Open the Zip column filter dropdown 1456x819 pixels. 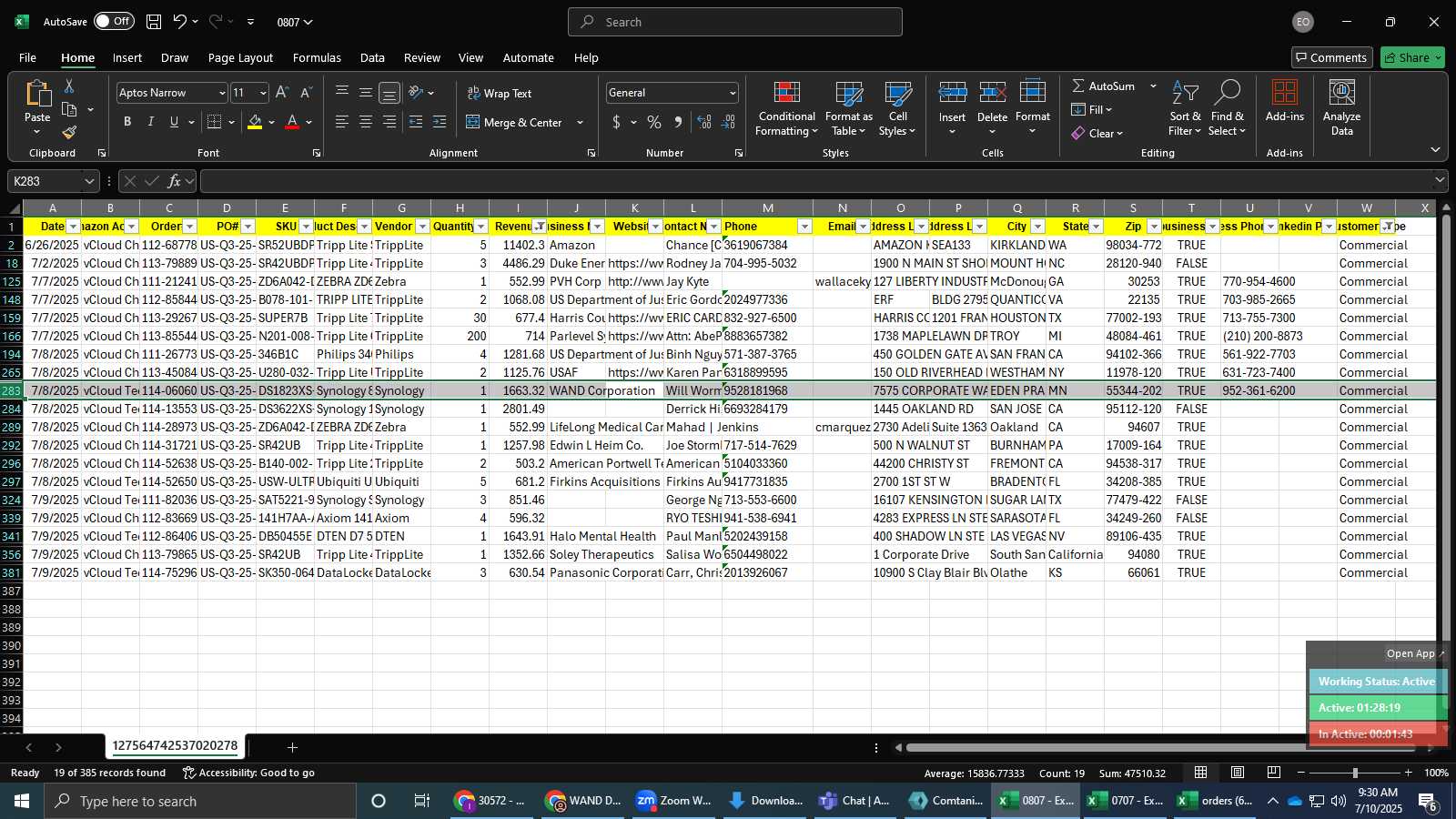1155,227
